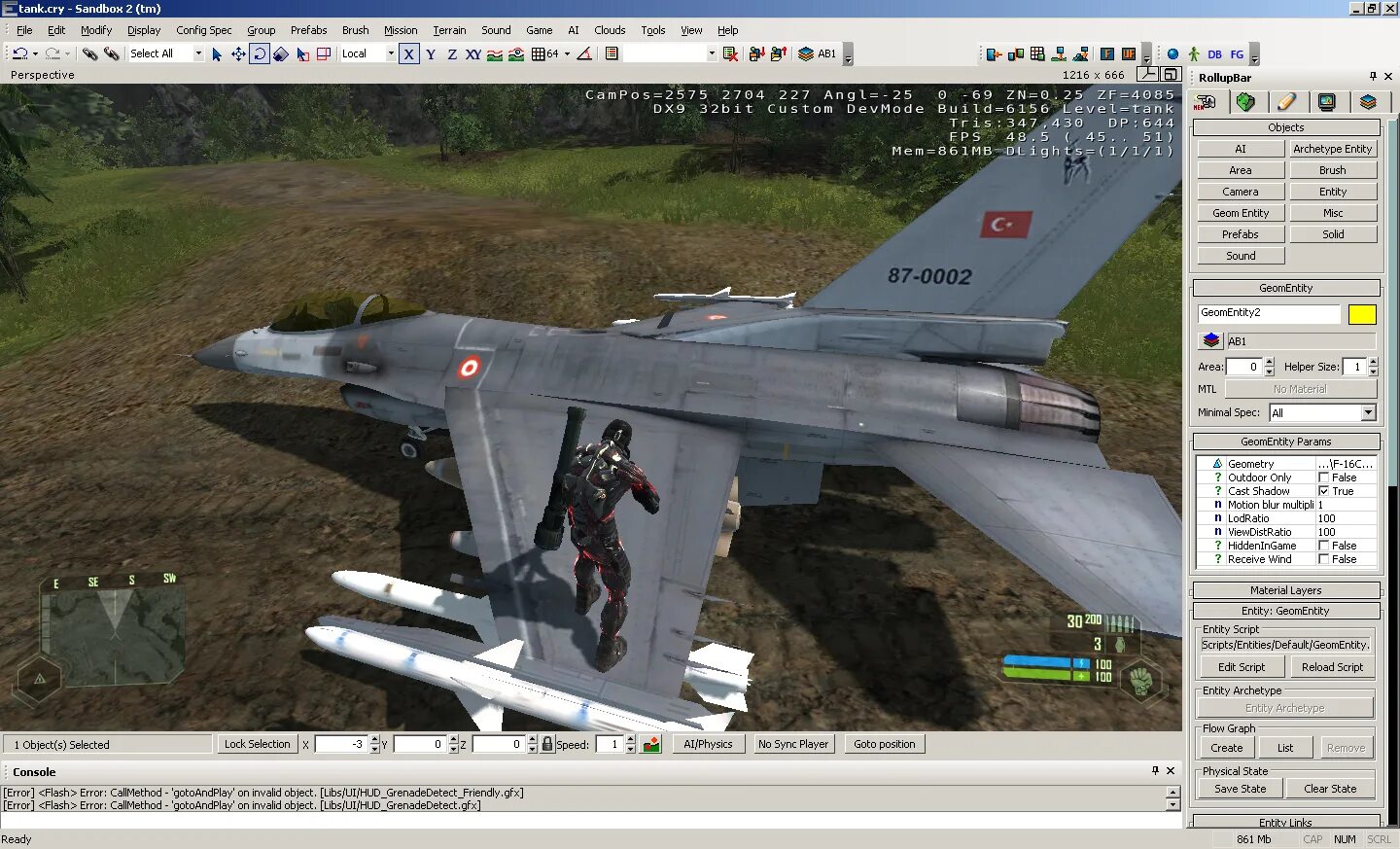Open the Minimal Spec dropdown
Screen dimensions: 1400x849
[x=1368, y=413]
